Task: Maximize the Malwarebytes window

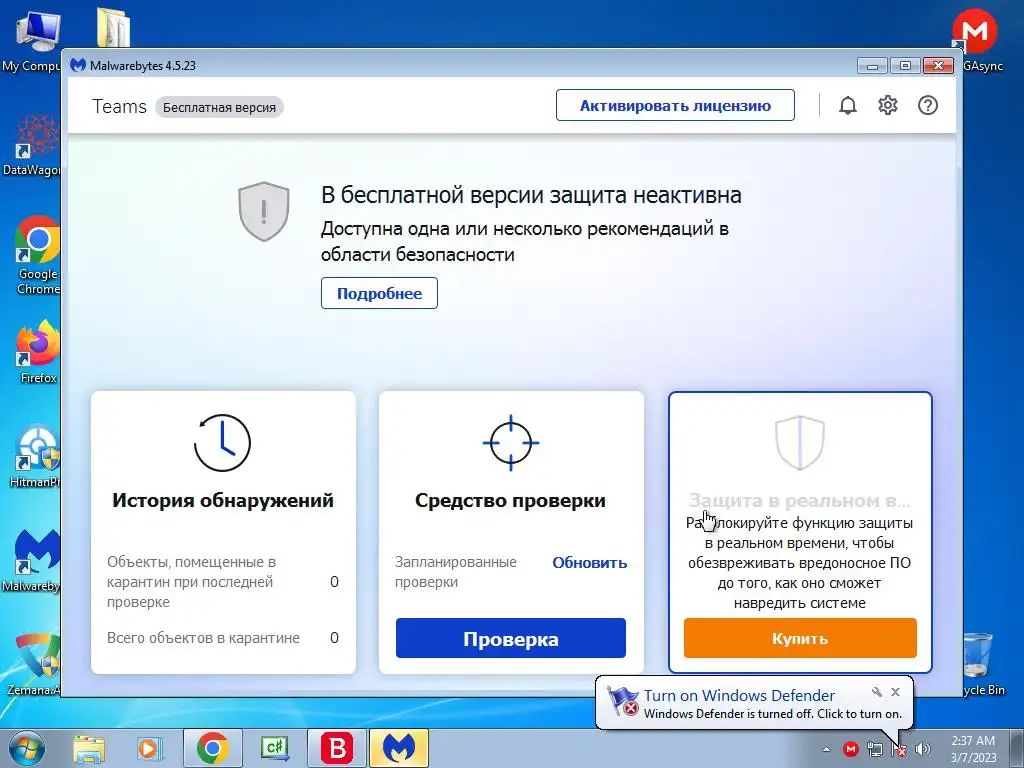Action: coord(905,65)
